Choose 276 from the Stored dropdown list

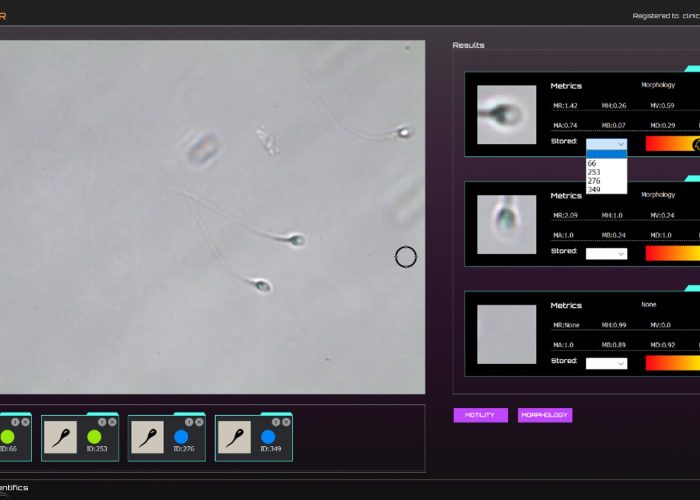606,181
